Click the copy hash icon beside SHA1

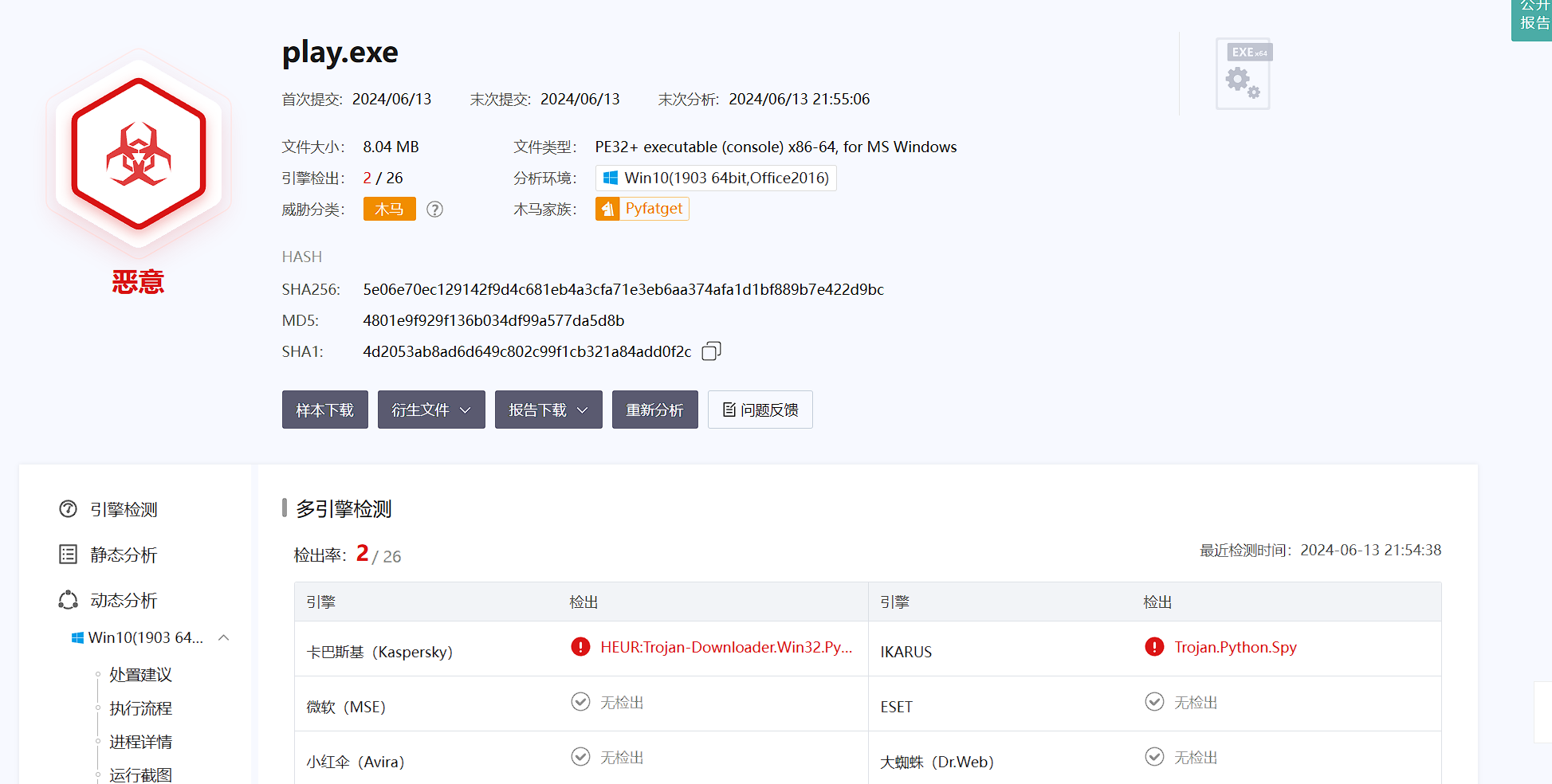[711, 351]
